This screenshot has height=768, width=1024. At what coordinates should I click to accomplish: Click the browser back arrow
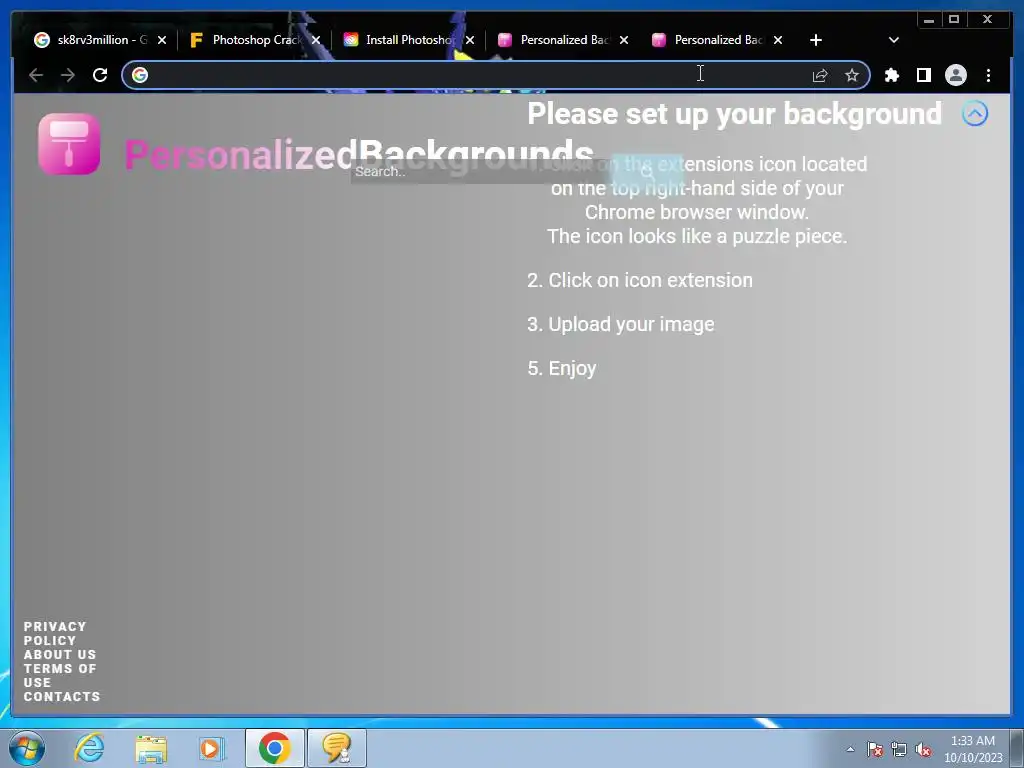click(x=36, y=75)
